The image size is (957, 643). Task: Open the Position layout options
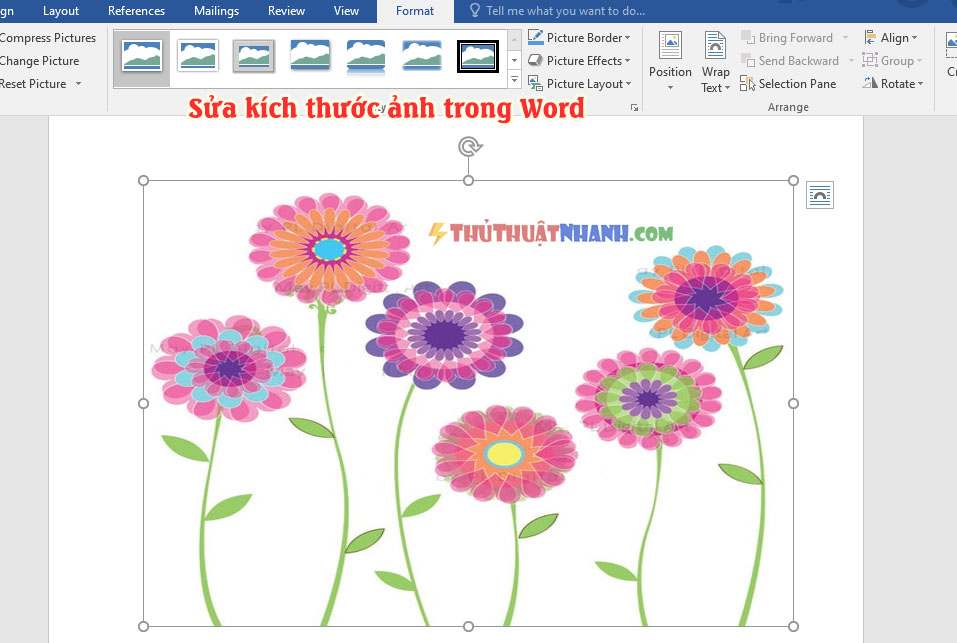(x=670, y=61)
